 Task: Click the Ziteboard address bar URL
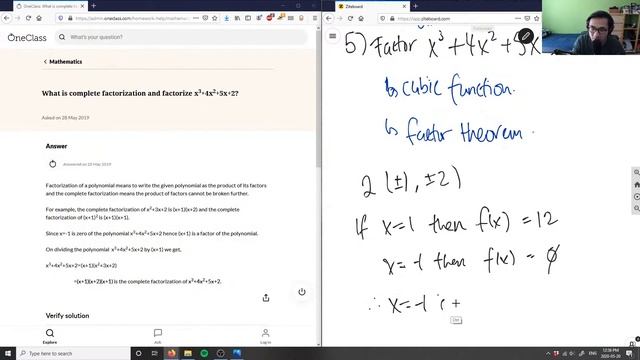[x=423, y=18]
